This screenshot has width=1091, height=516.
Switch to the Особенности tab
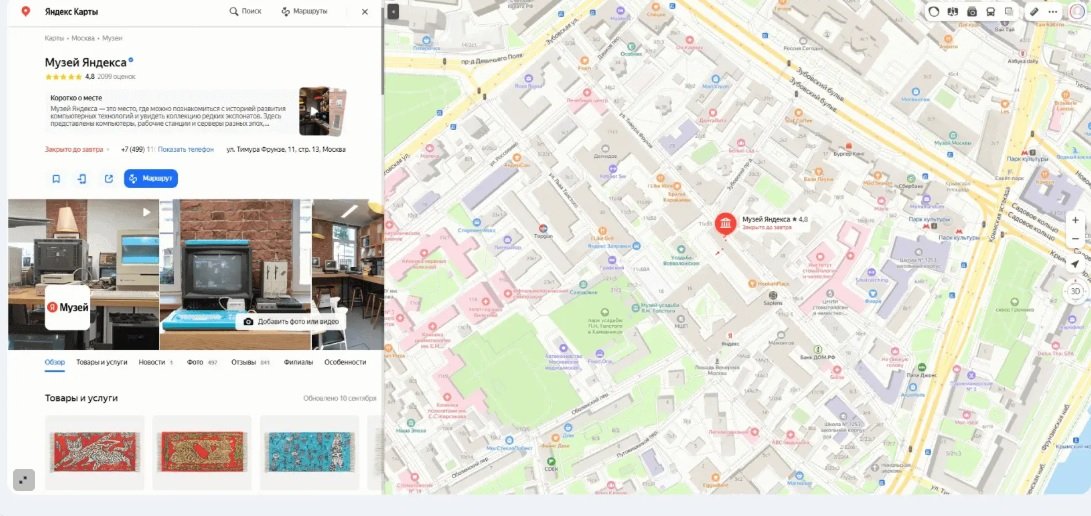coord(345,362)
